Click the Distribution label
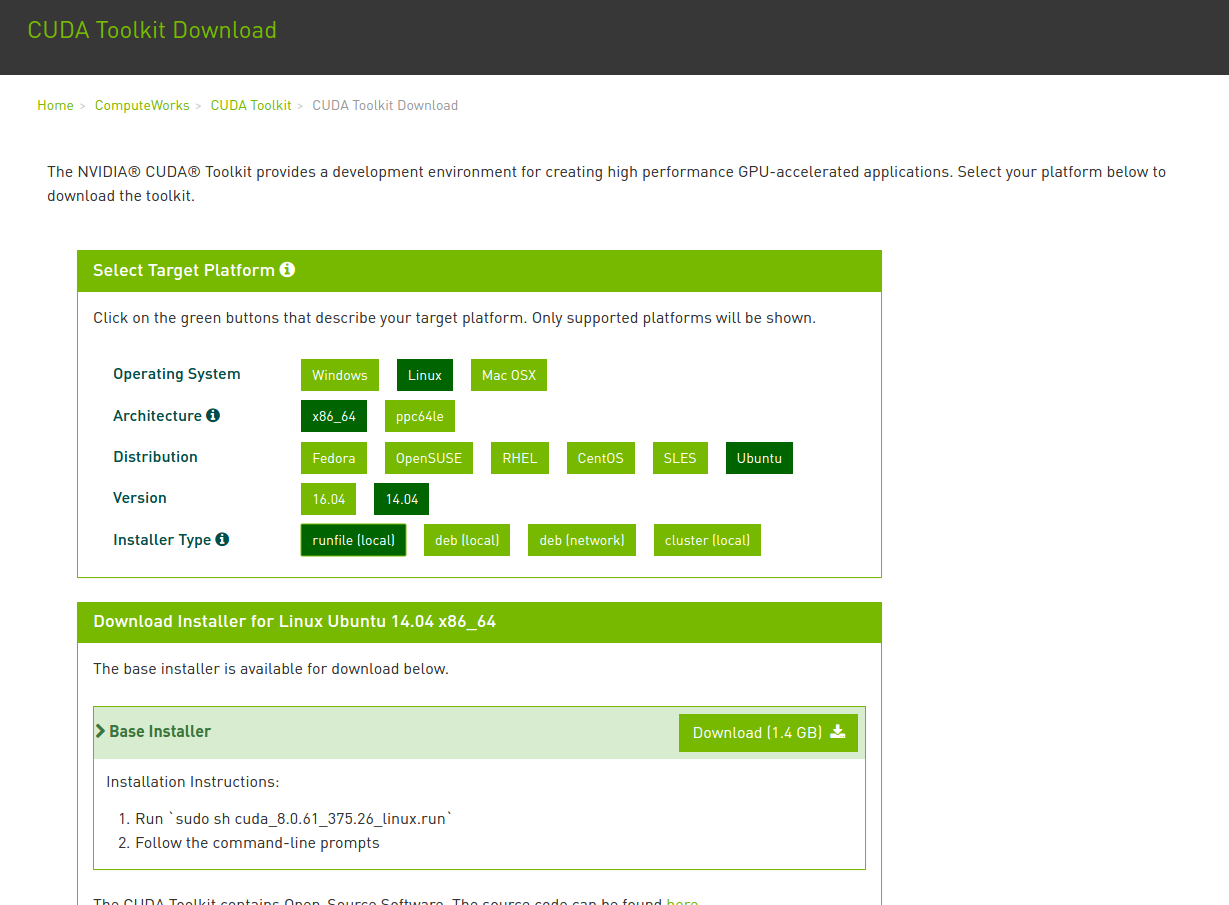 (156, 457)
